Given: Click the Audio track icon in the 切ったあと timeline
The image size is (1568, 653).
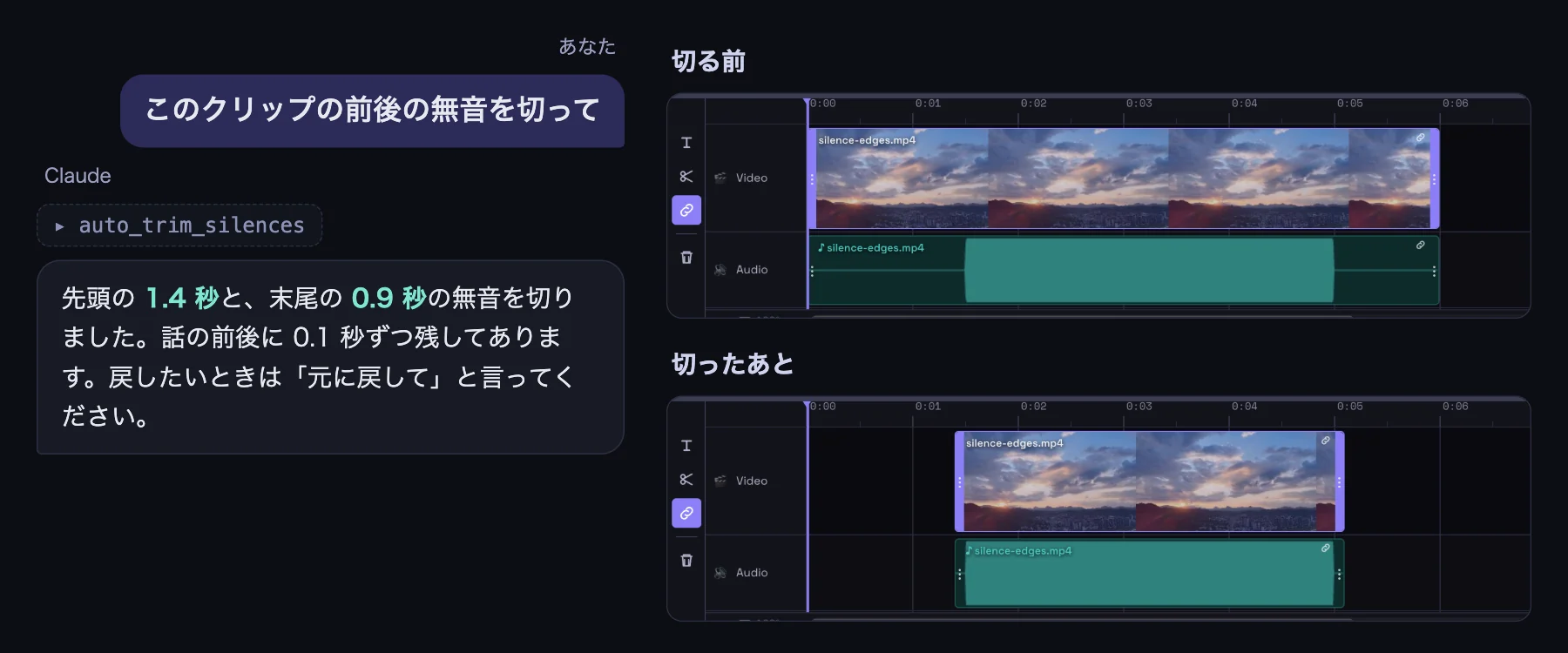Looking at the screenshot, I should click(720, 573).
